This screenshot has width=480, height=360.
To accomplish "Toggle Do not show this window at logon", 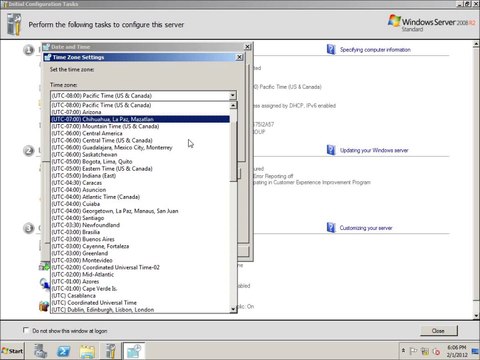I will pos(26,330).
